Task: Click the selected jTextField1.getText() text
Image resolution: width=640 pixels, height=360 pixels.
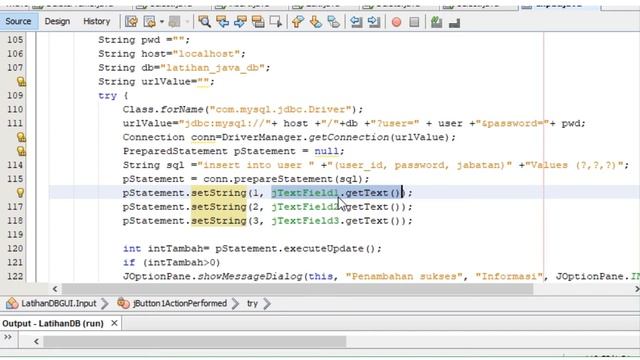Action: 337,193
